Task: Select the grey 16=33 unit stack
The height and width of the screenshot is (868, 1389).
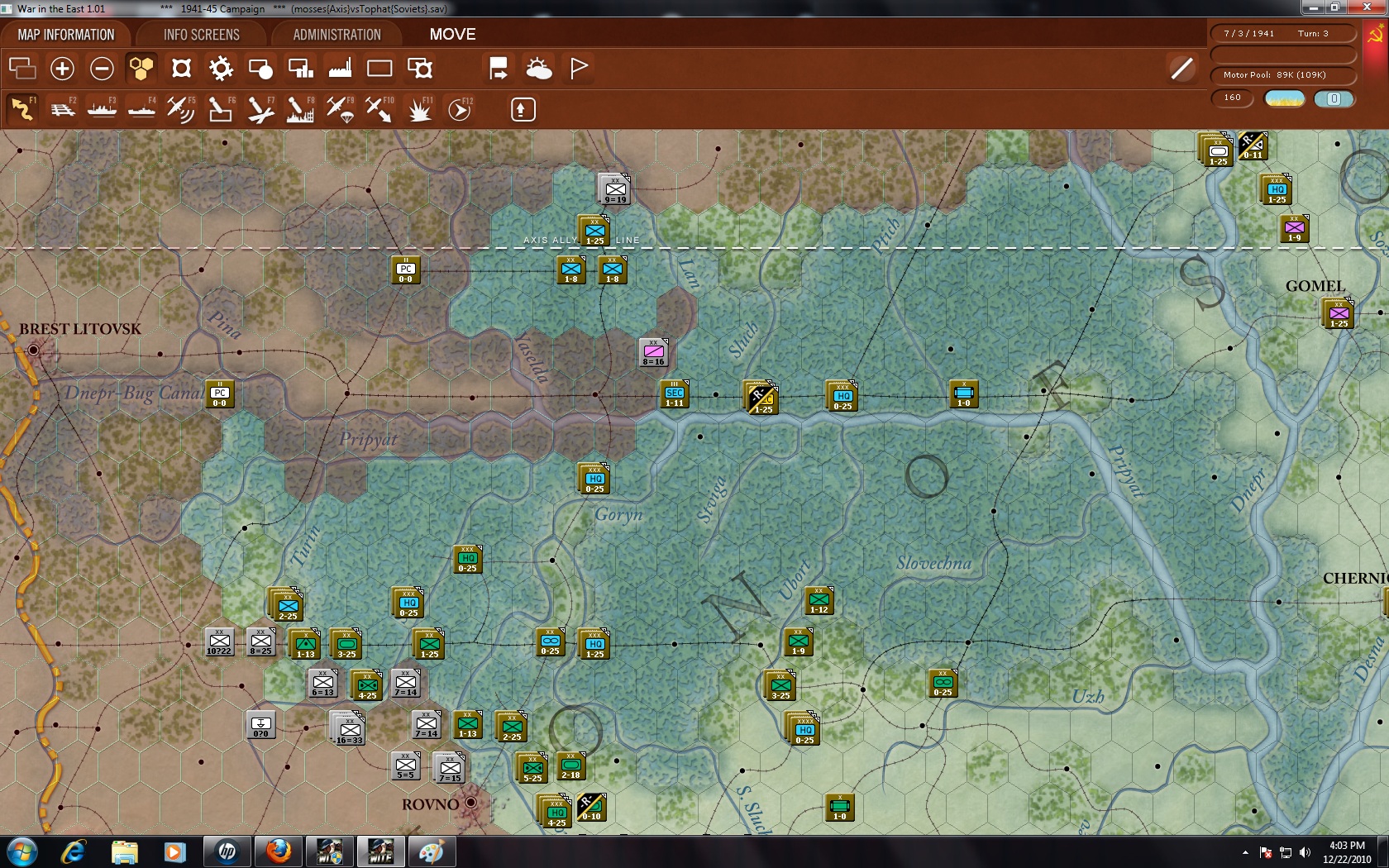Action: point(349,729)
